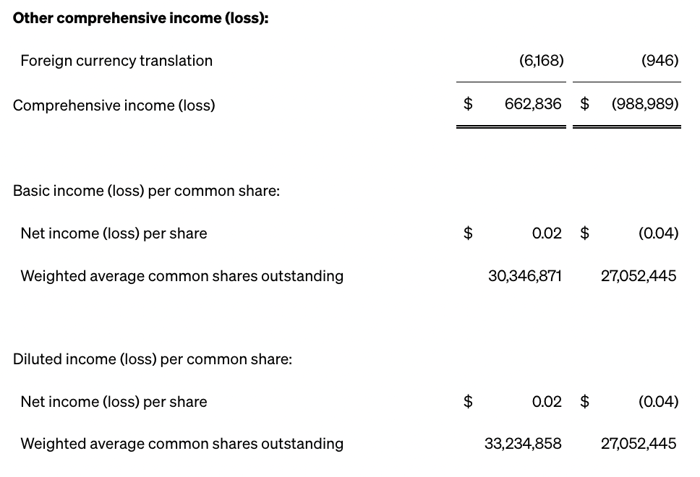Click the Diluted income (loss) per common share heading
700x477 pixels.
pos(152,359)
